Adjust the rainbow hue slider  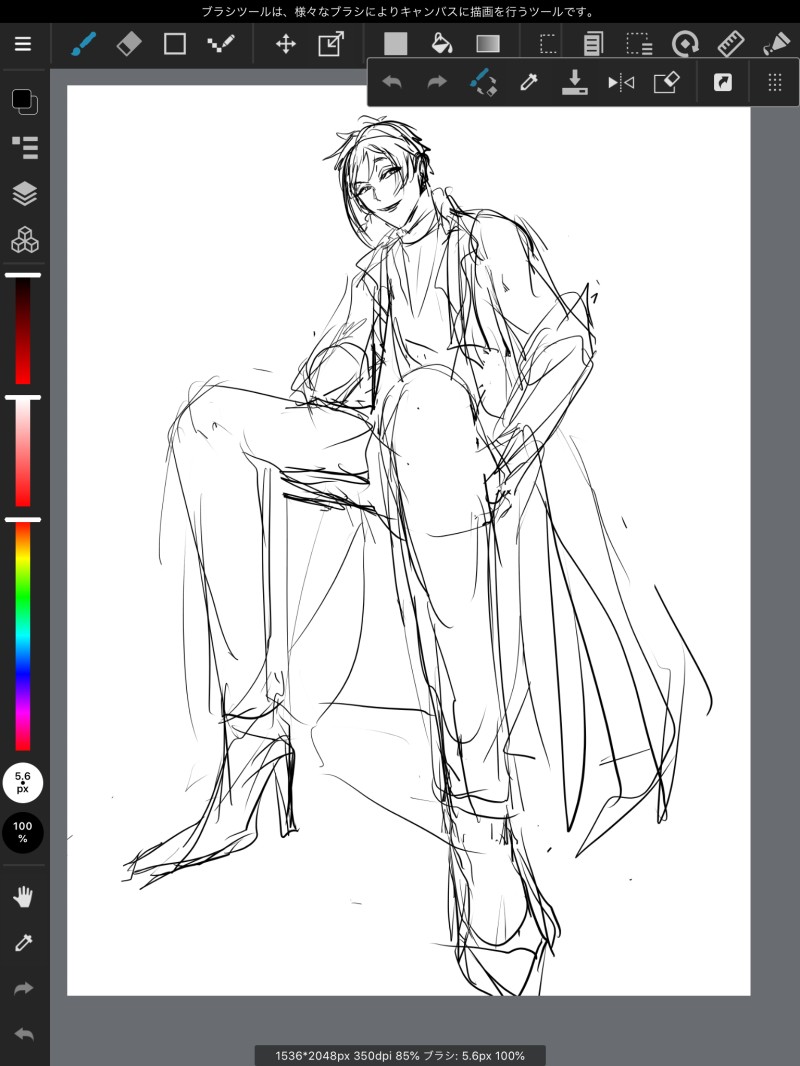click(x=23, y=636)
